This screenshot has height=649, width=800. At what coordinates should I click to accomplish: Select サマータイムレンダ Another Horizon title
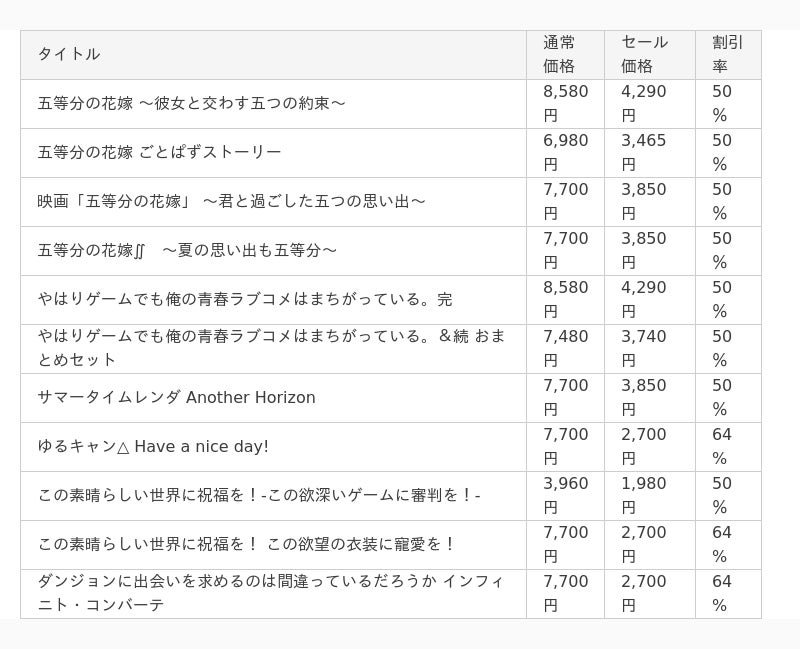click(176, 397)
